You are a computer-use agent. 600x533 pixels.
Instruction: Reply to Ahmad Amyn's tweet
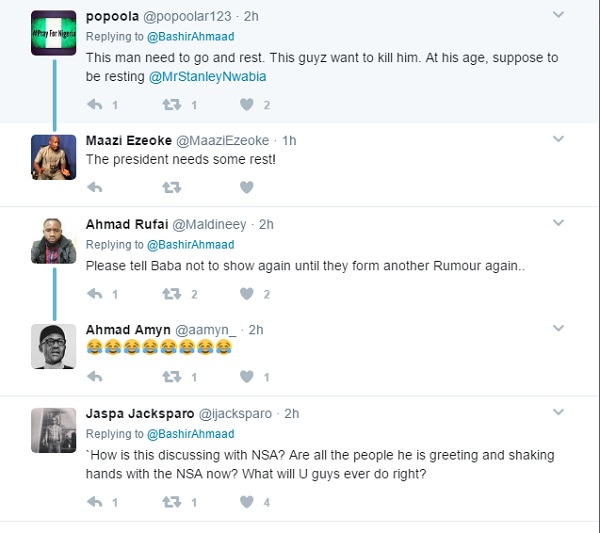pyautogui.click(x=95, y=376)
